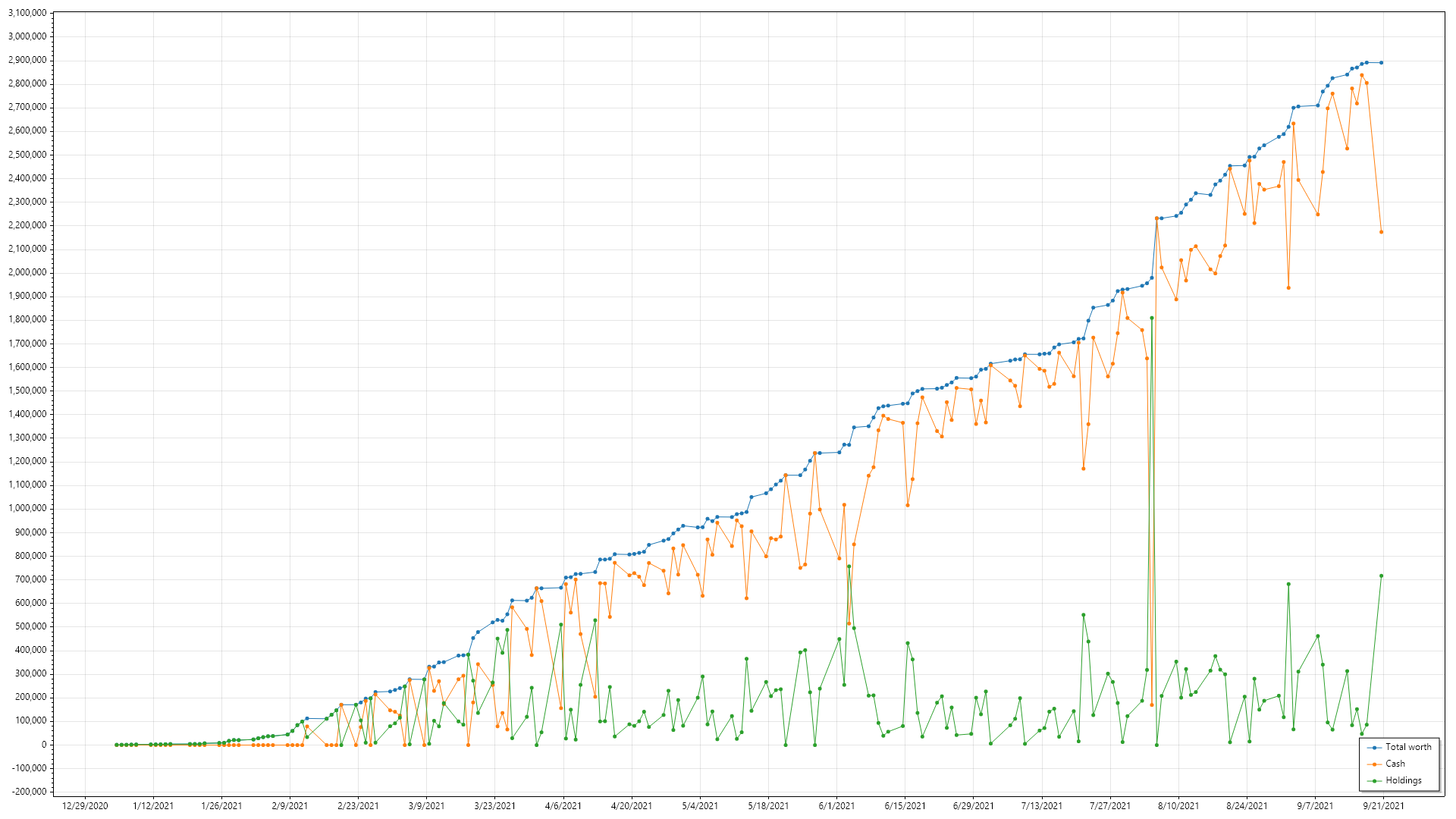The image size is (1456, 819).
Task: Click the 2,000,000 value axis label
Action: pyautogui.click(x=27, y=272)
